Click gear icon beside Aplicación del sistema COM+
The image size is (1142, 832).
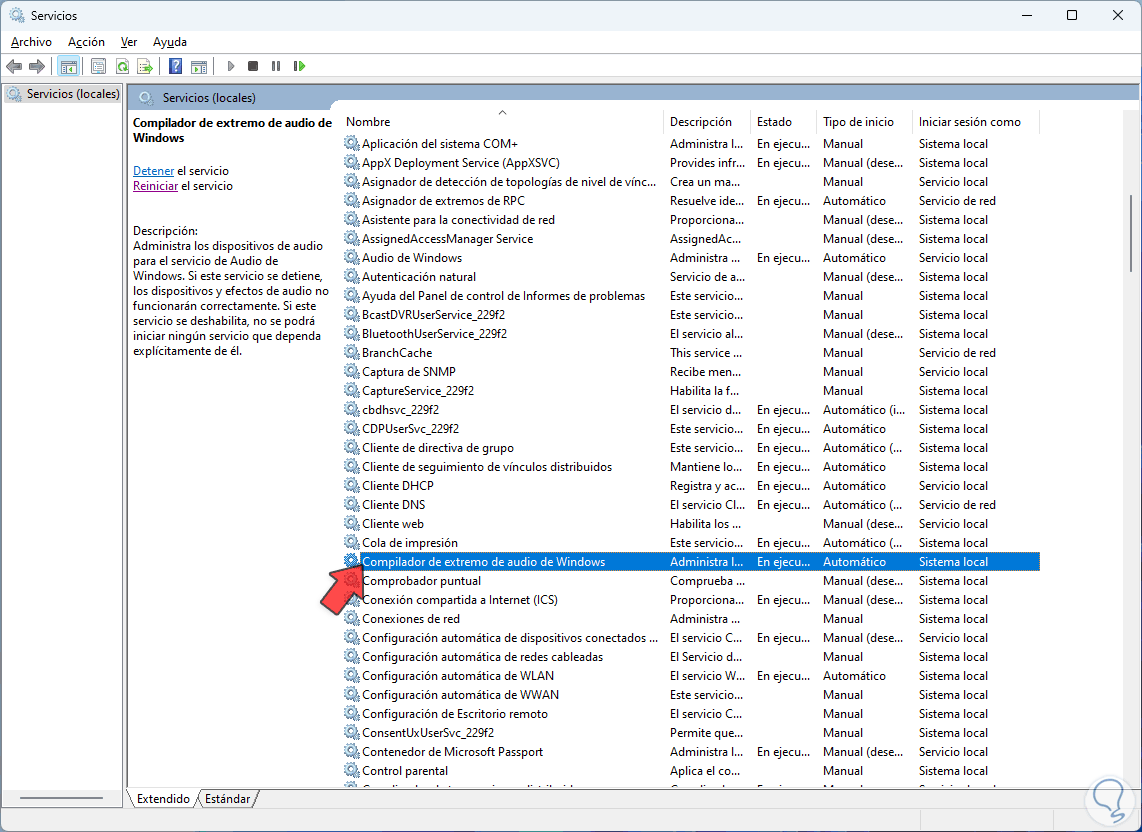352,144
